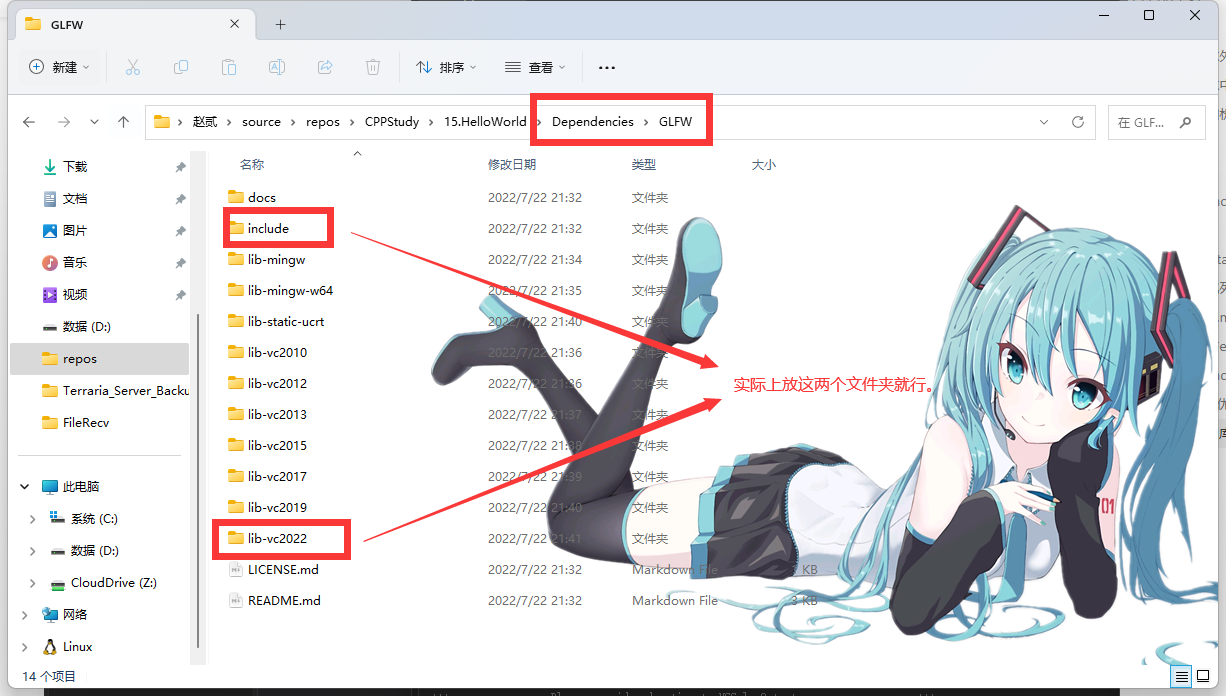This screenshot has width=1226, height=696.
Task: Open 音乐 in quick access
Action: (75, 263)
